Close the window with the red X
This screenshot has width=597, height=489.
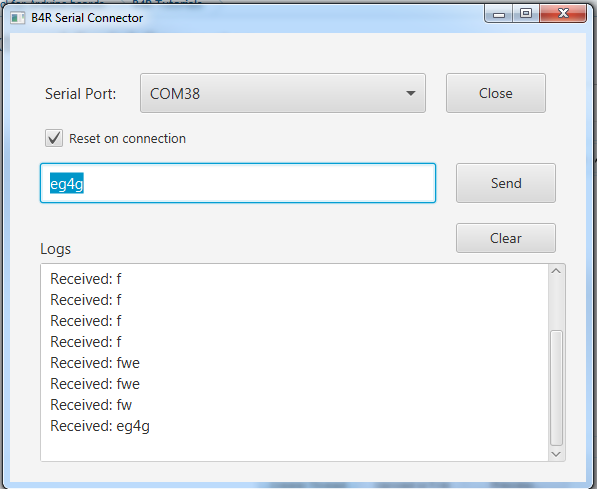[563, 14]
